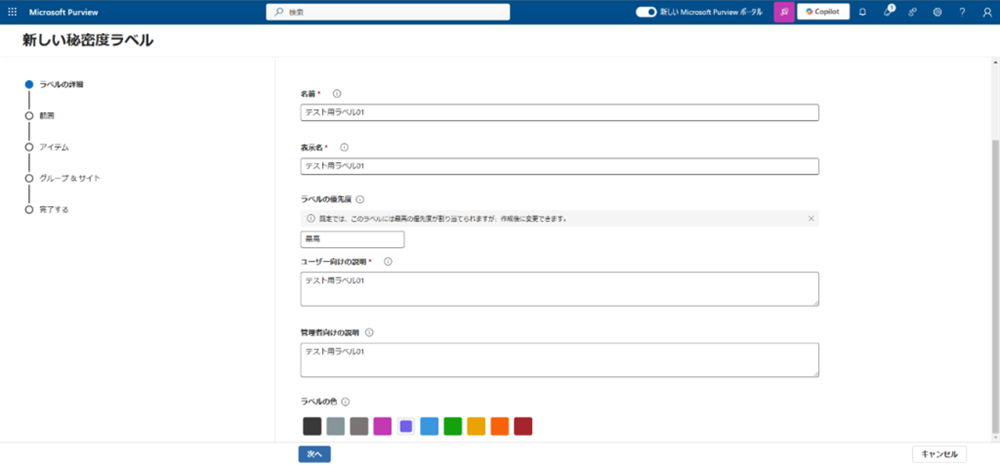The height and width of the screenshot is (465, 1000).
Task: Open the help question mark
Action: (x=961, y=12)
